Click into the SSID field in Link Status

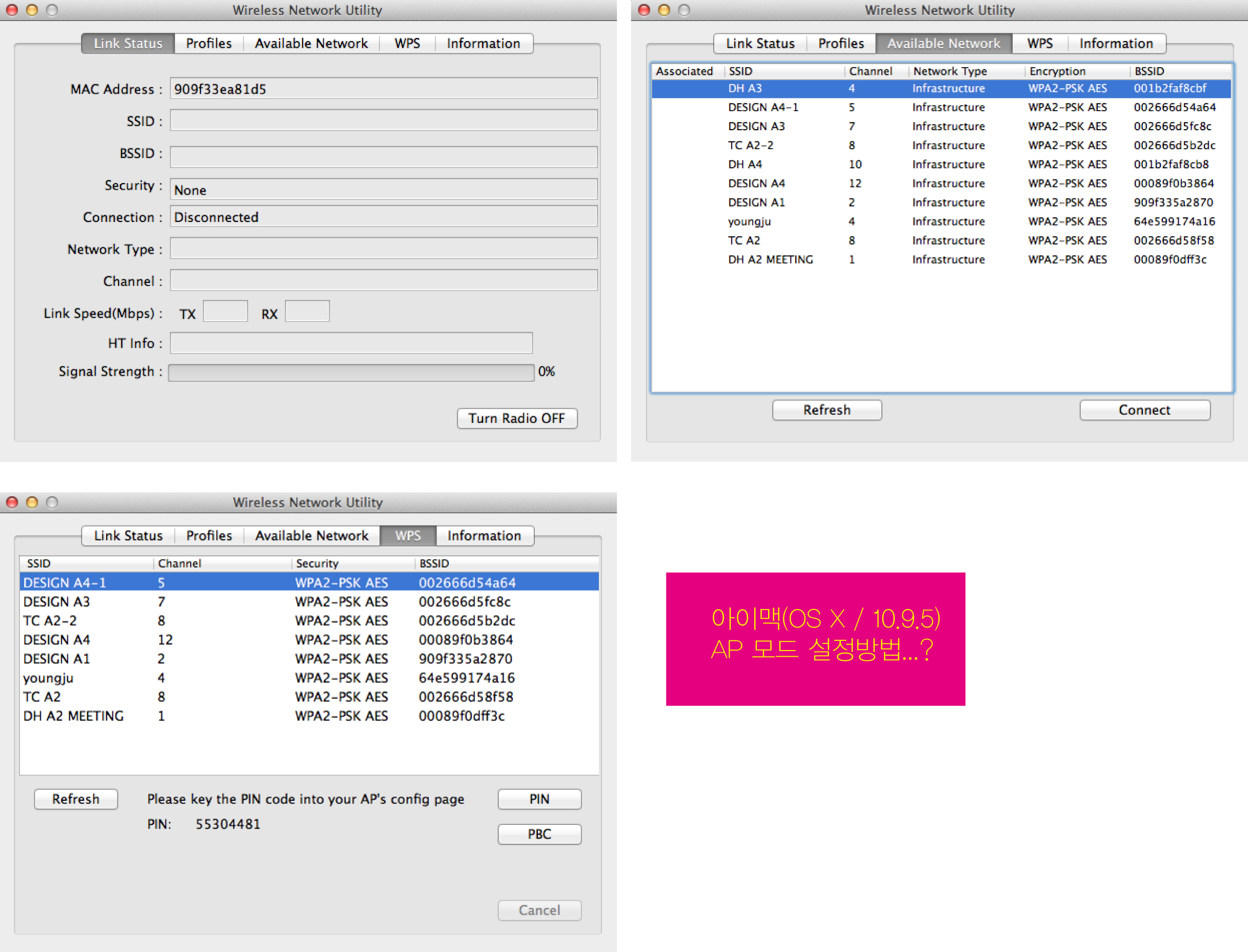coord(384,120)
